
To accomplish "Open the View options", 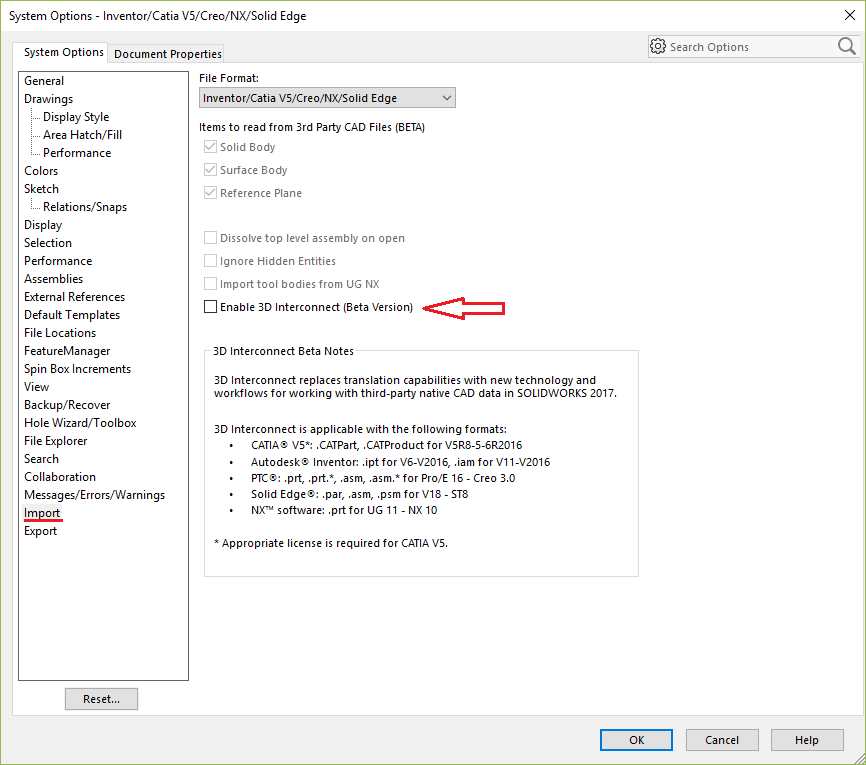I will coord(36,387).
